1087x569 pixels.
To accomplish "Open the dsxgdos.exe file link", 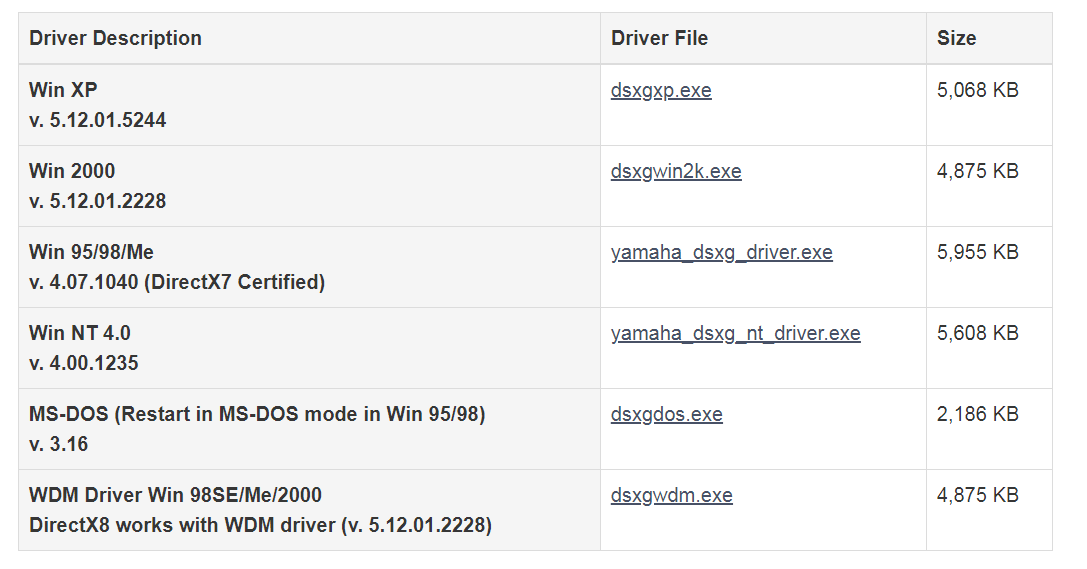I will [666, 415].
